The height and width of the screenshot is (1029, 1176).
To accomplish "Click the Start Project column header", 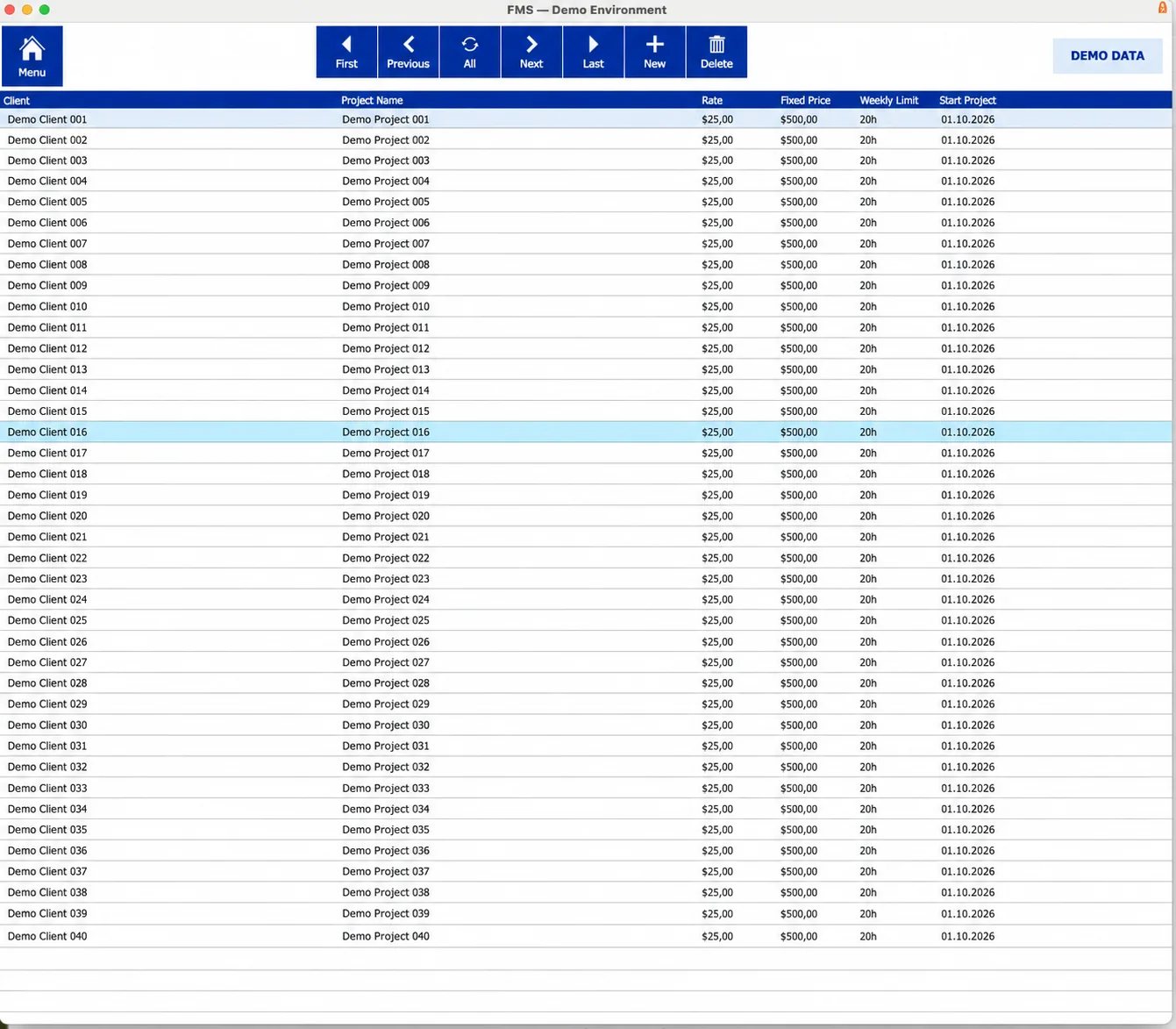I will pos(967,100).
